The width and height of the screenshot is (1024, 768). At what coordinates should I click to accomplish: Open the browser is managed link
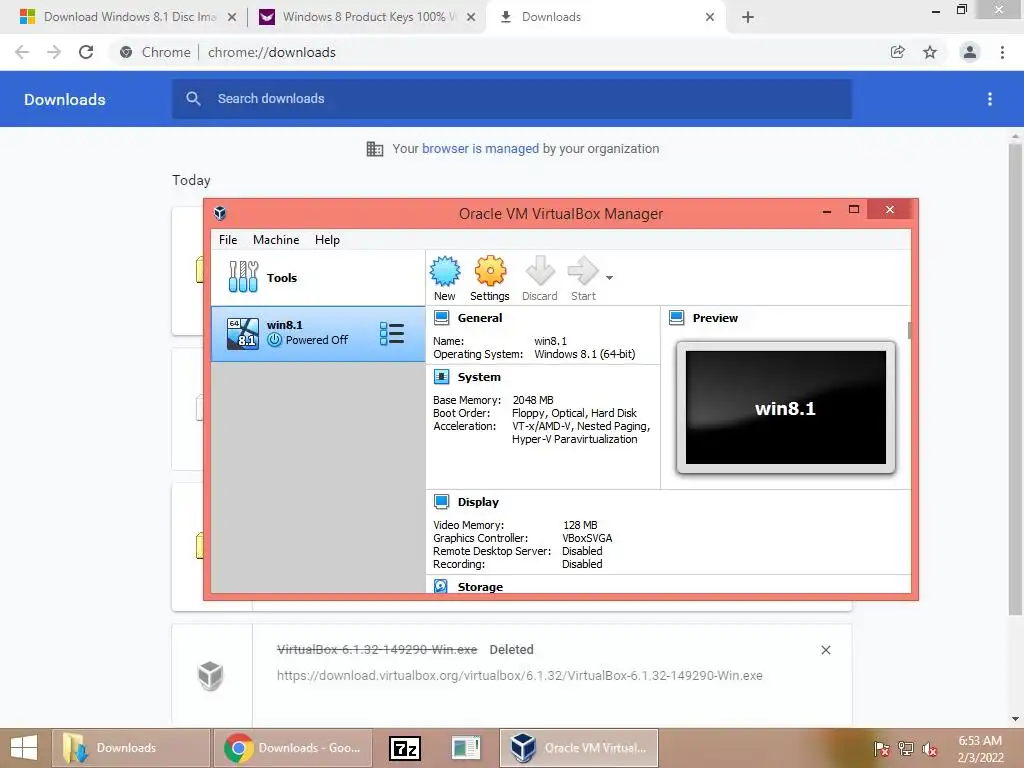480,148
